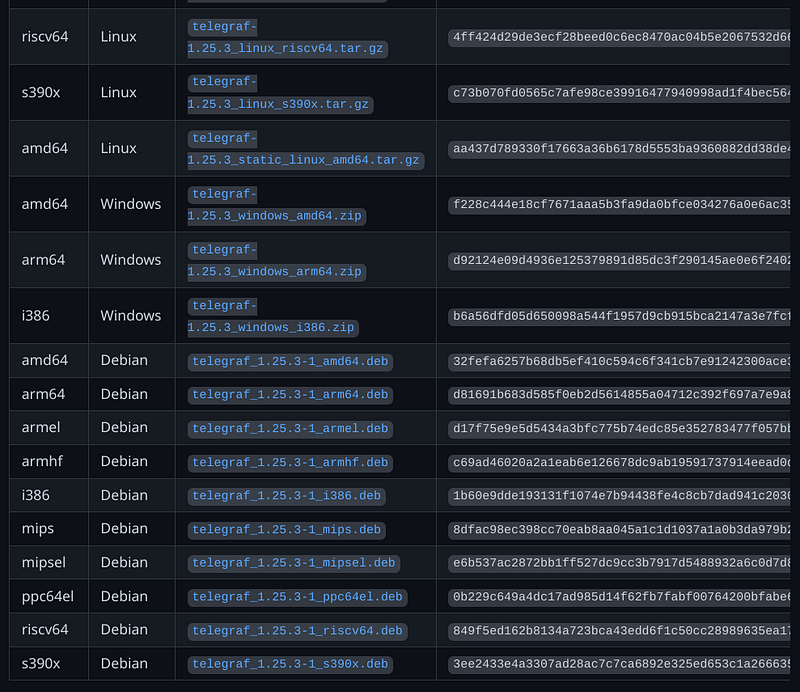Click Windows label in the amd64 row
The width and height of the screenshot is (800, 692).
(x=131, y=204)
